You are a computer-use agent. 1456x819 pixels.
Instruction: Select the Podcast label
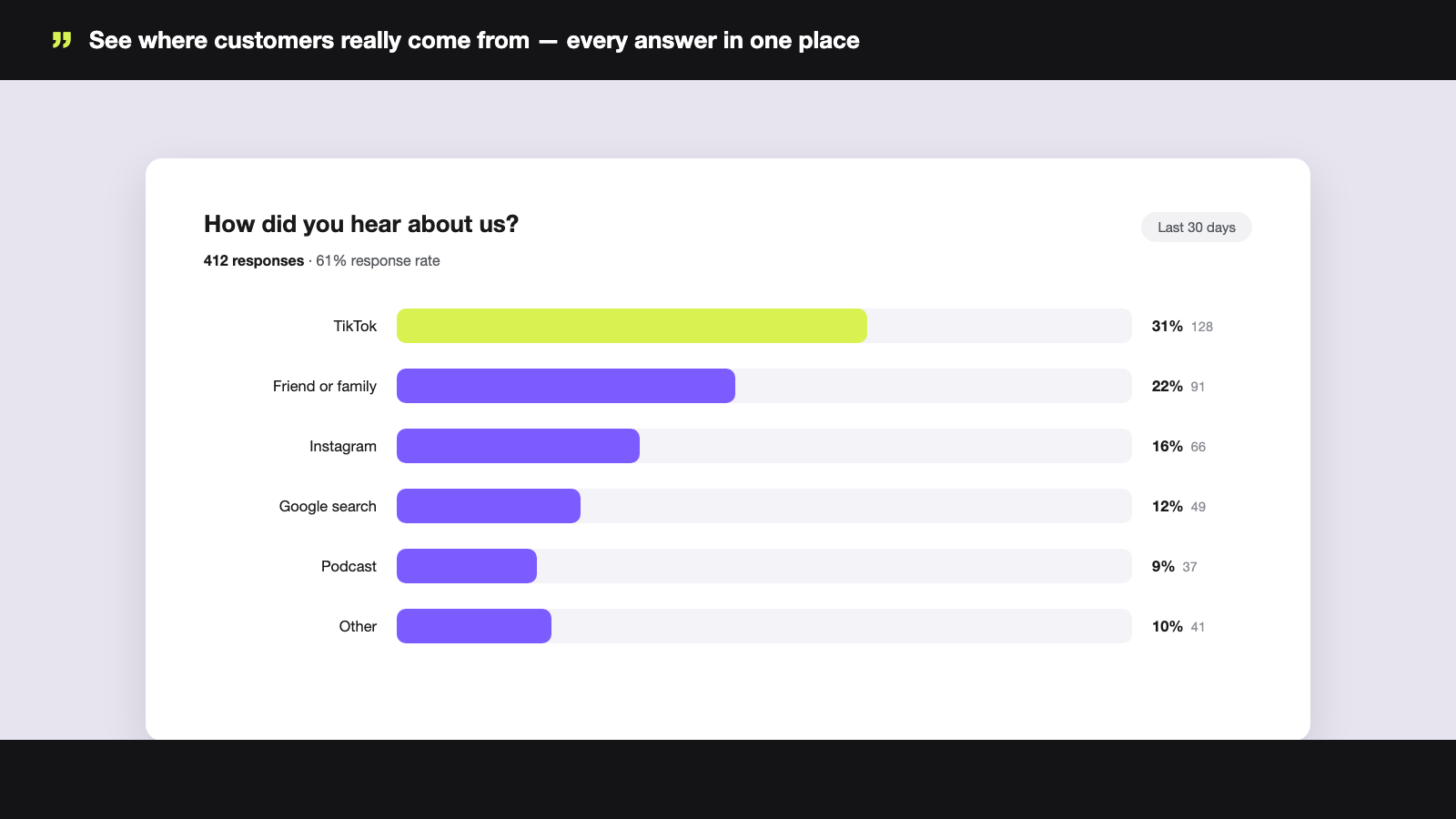[x=349, y=566]
